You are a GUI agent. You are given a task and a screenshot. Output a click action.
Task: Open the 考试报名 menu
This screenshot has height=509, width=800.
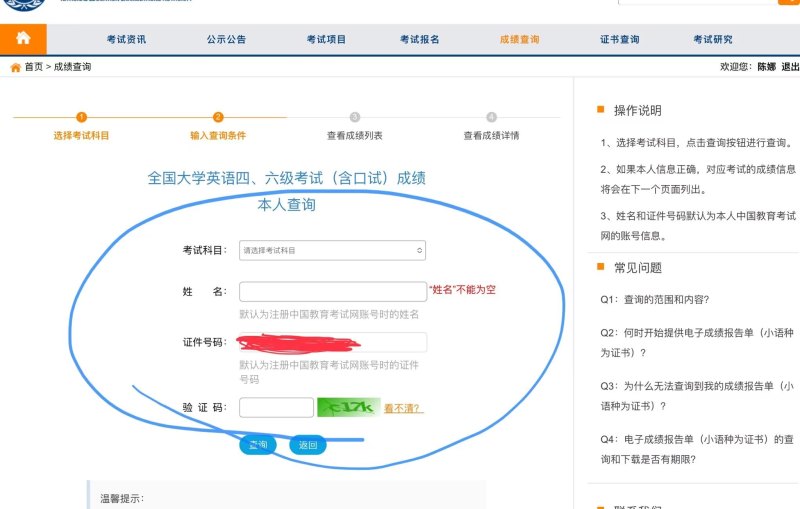[419, 39]
